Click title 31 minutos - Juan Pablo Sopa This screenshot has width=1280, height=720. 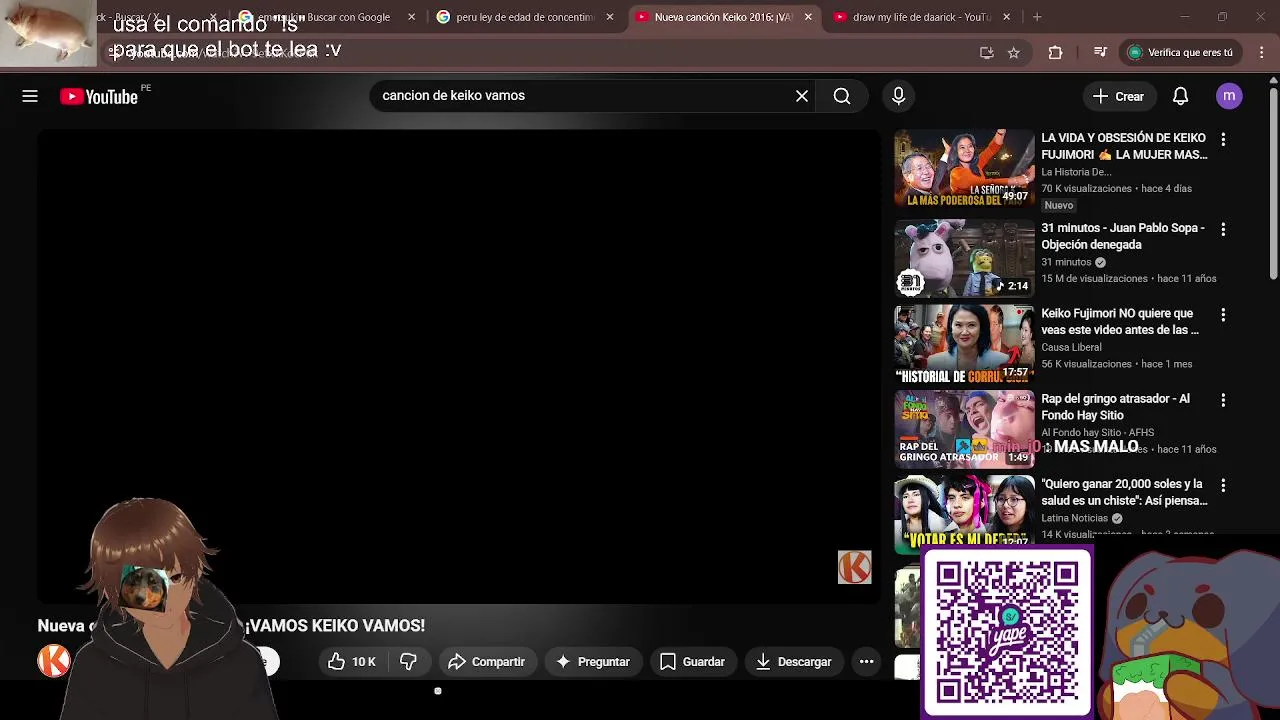(1123, 236)
